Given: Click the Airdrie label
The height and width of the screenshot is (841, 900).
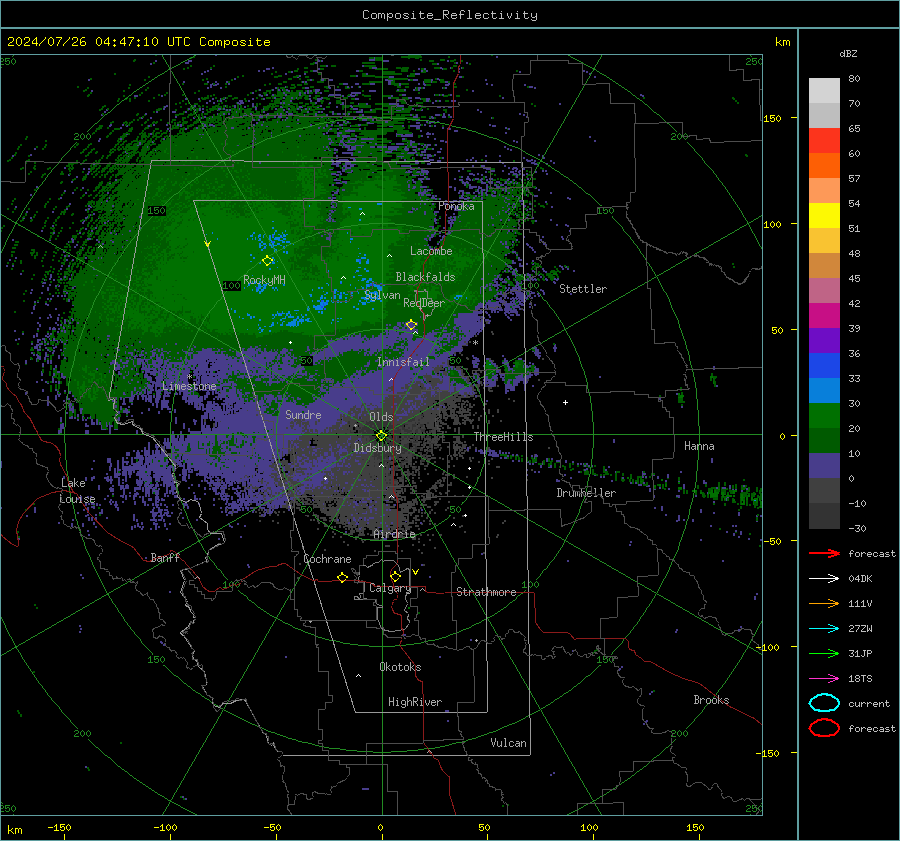Looking at the screenshot, I should (x=394, y=534).
